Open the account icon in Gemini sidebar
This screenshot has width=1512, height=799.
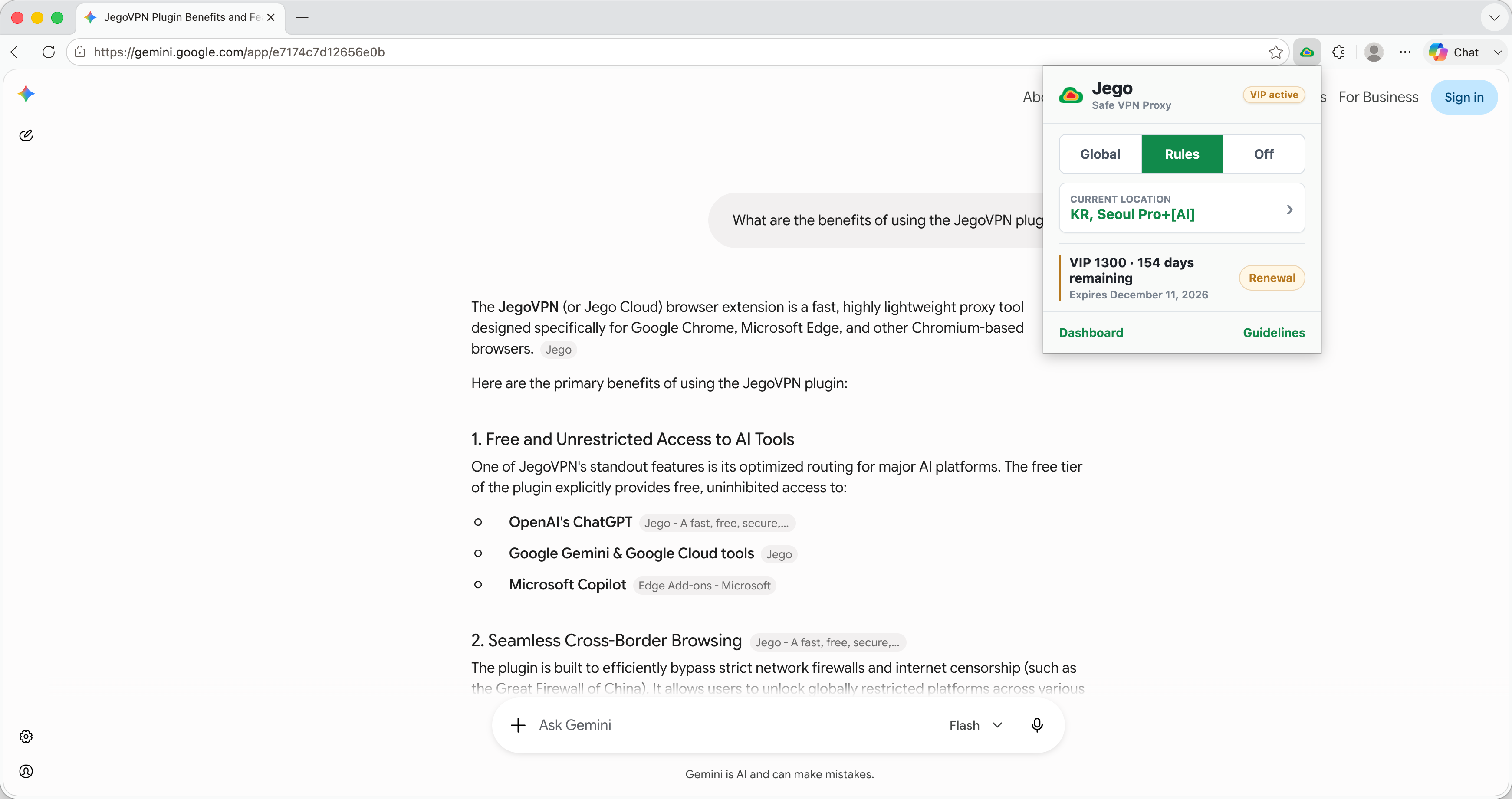[26, 771]
